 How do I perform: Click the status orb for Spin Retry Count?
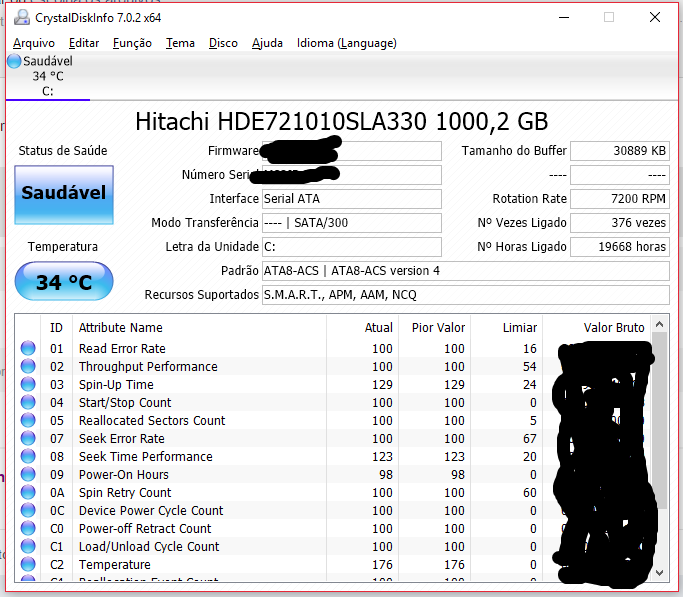point(28,492)
